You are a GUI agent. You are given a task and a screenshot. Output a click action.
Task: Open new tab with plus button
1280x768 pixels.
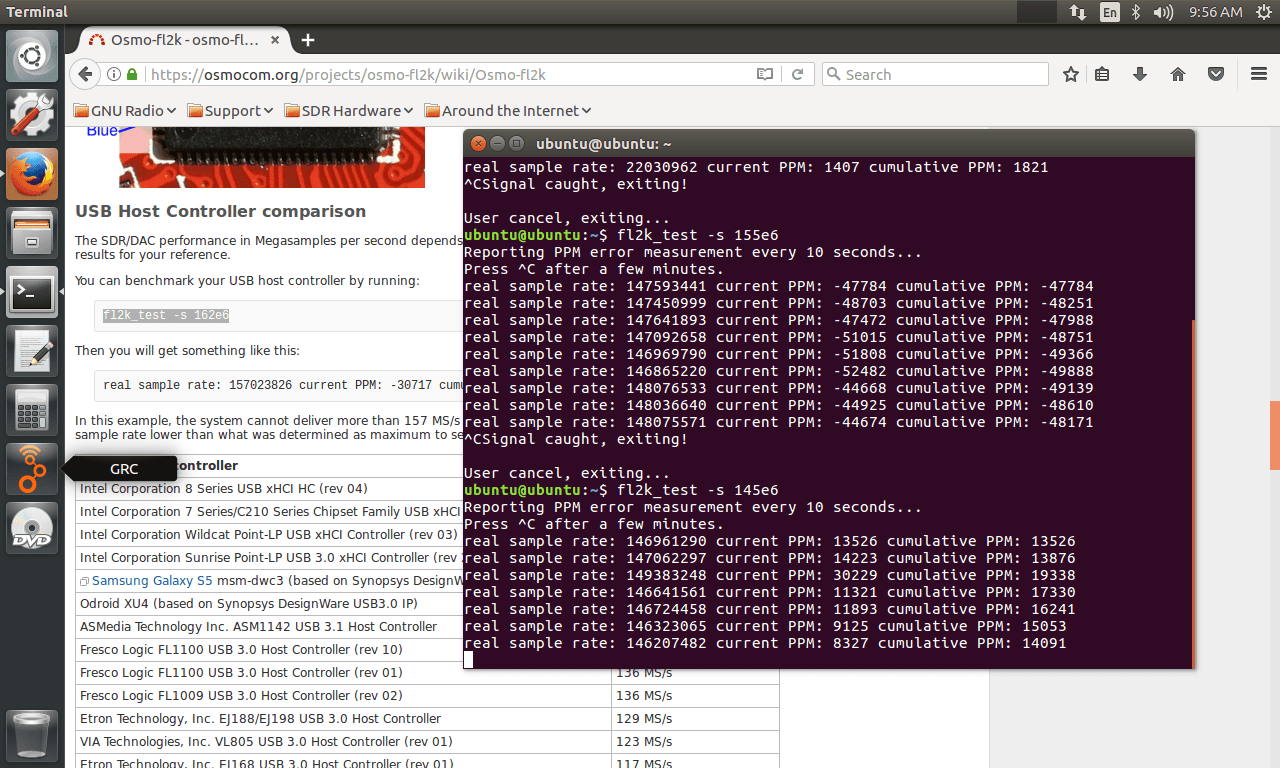point(308,40)
